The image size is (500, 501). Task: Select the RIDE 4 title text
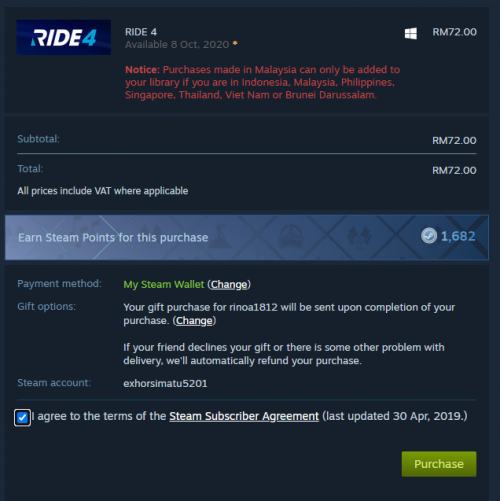coord(141,32)
